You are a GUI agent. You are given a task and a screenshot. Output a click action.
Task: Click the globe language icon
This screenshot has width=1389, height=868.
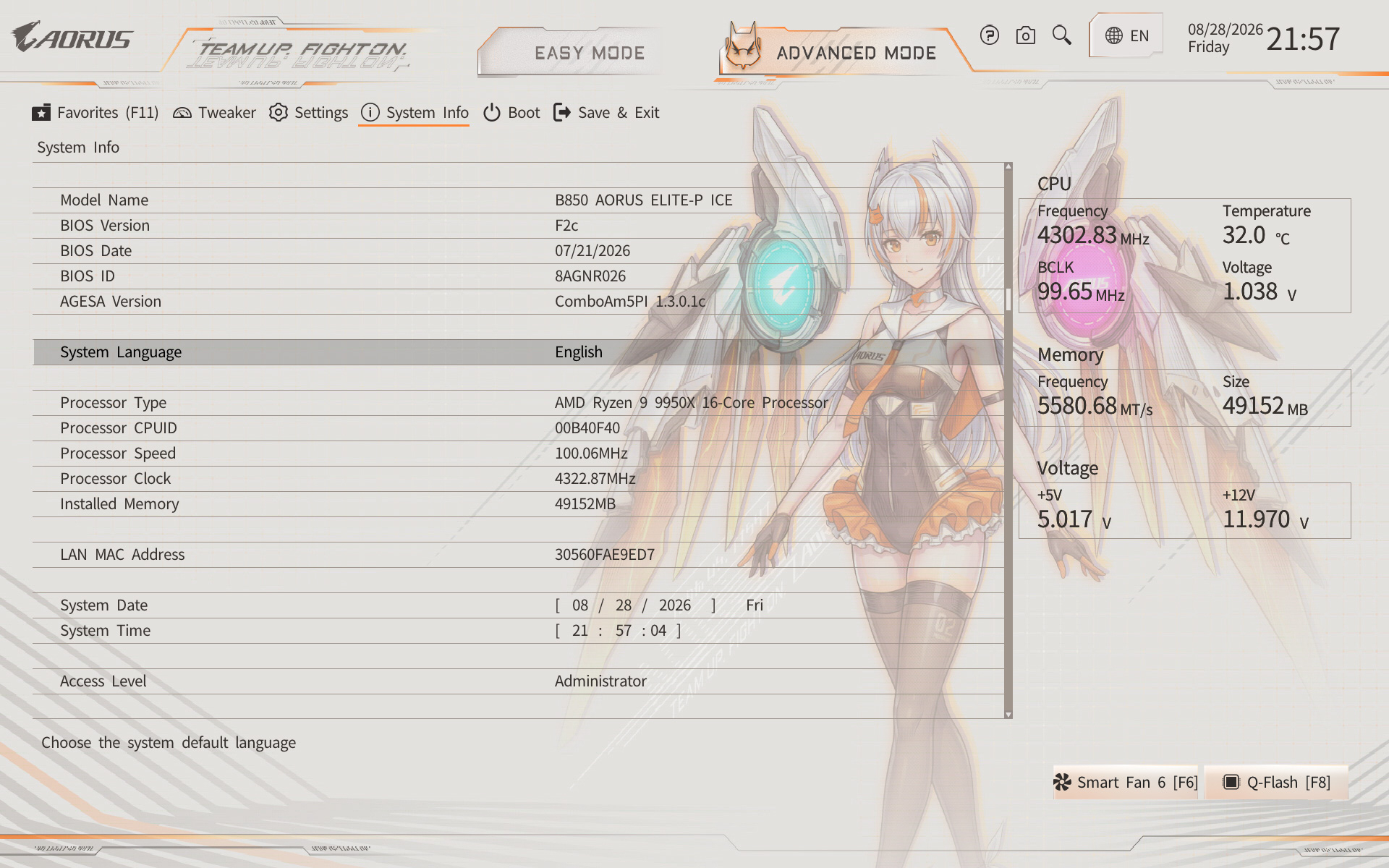coord(1114,35)
